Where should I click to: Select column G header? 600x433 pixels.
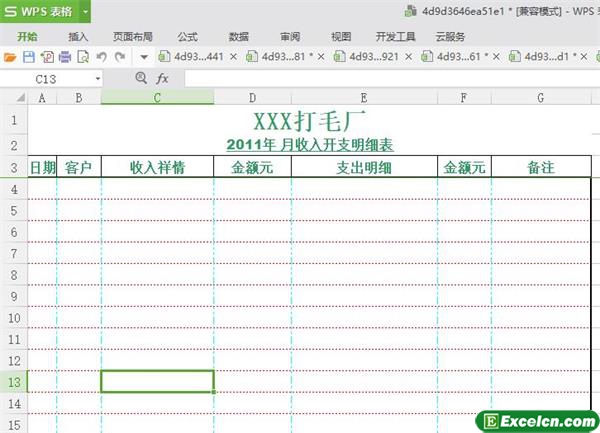point(541,98)
